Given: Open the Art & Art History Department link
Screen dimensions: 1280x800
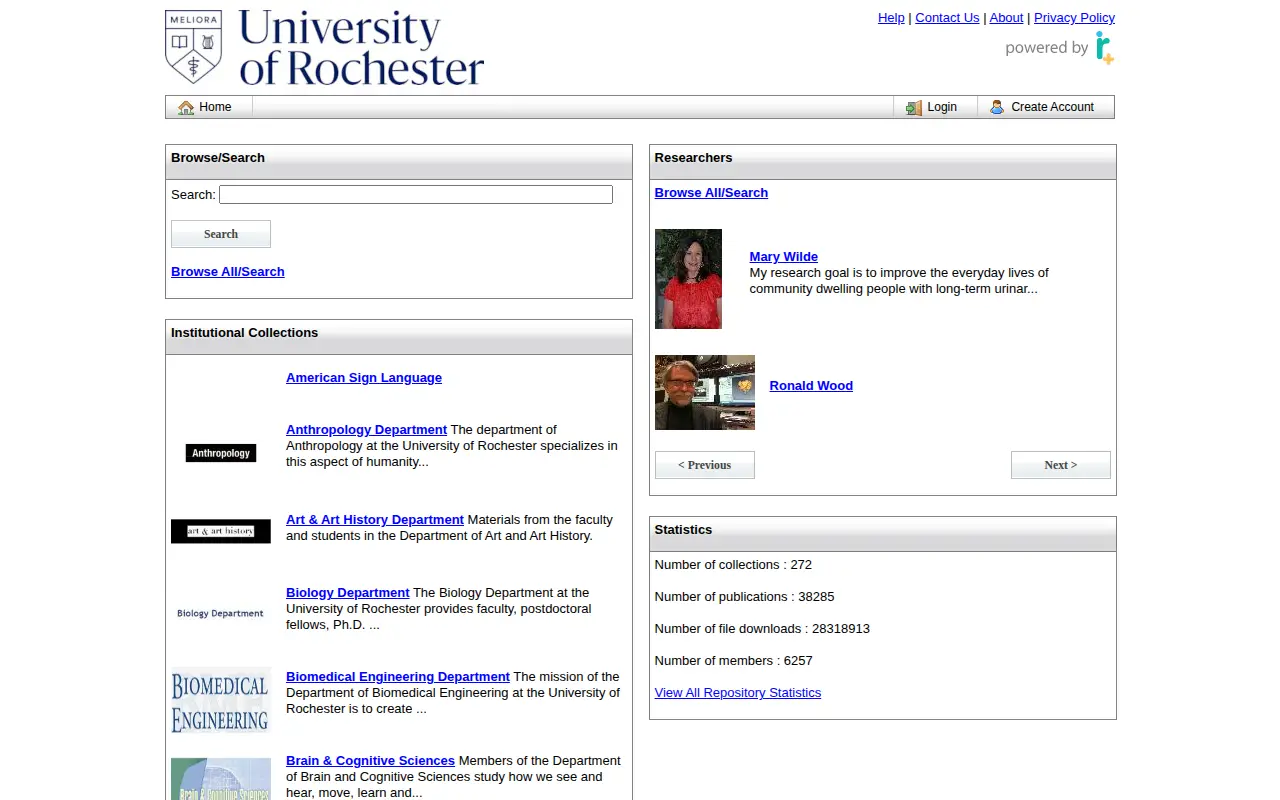Looking at the screenshot, I should click(x=375, y=520).
